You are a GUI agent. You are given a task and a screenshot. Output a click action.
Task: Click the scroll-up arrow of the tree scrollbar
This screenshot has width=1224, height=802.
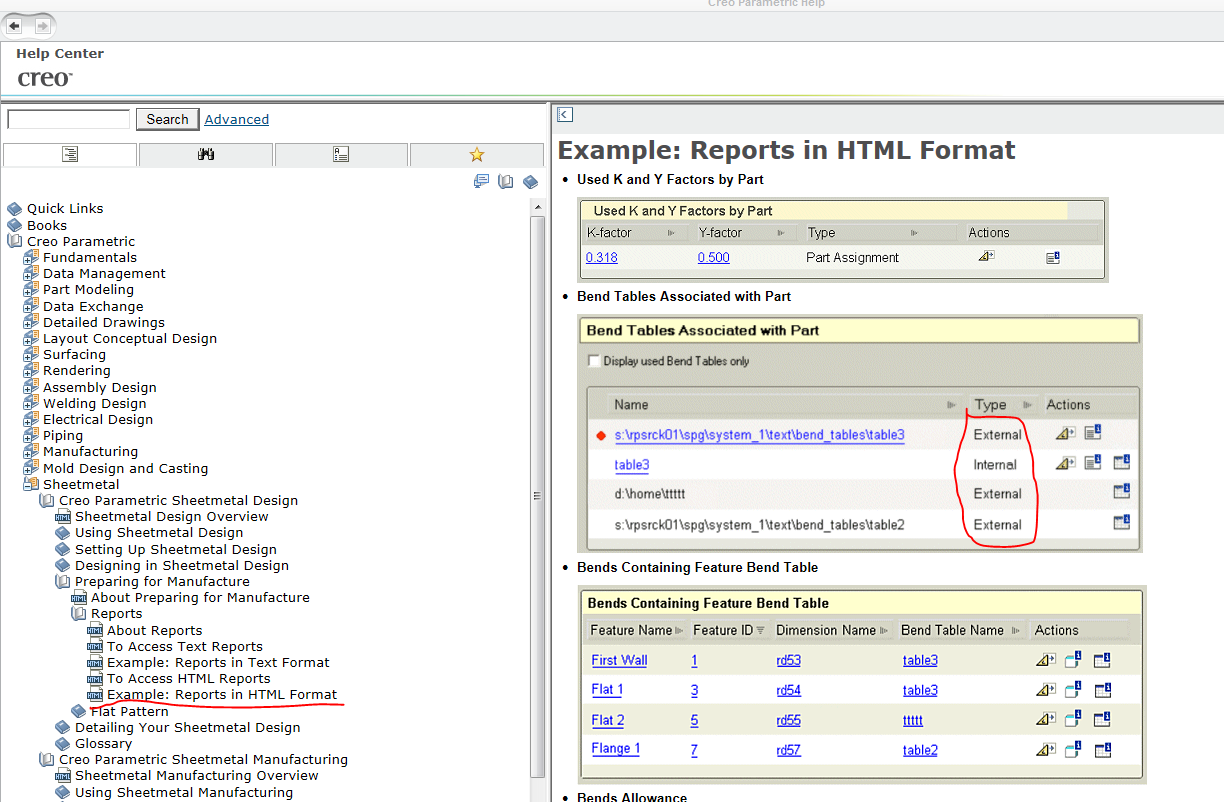click(x=538, y=205)
